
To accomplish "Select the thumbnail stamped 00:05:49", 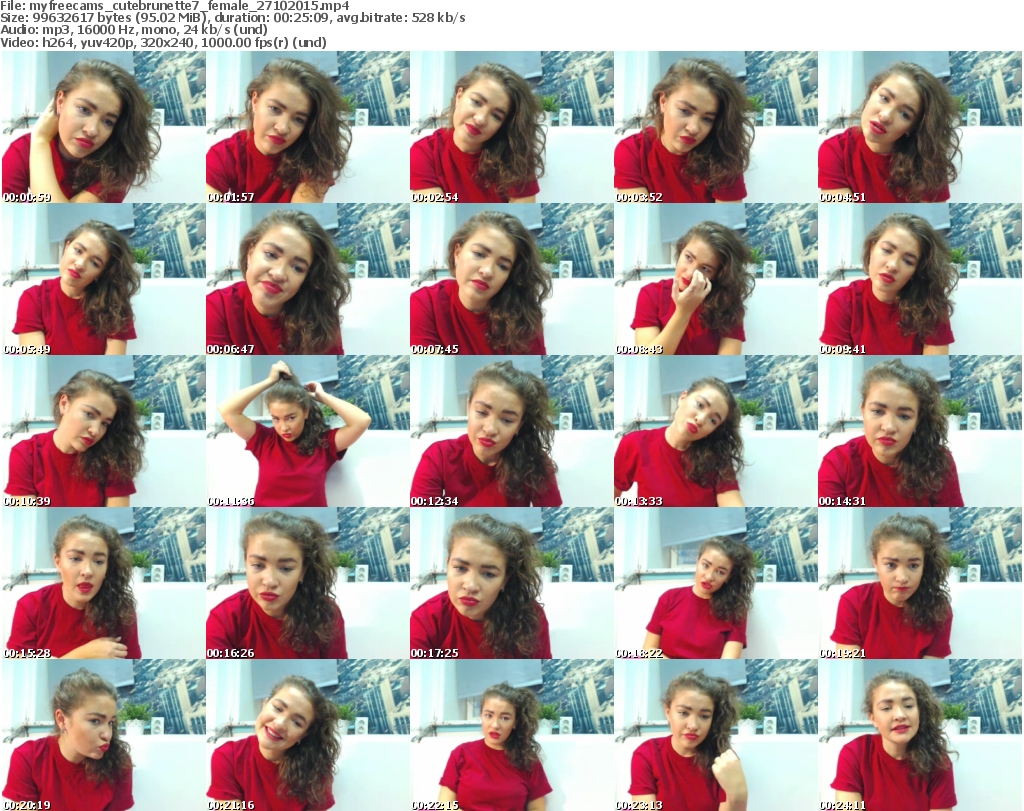I will (x=104, y=279).
